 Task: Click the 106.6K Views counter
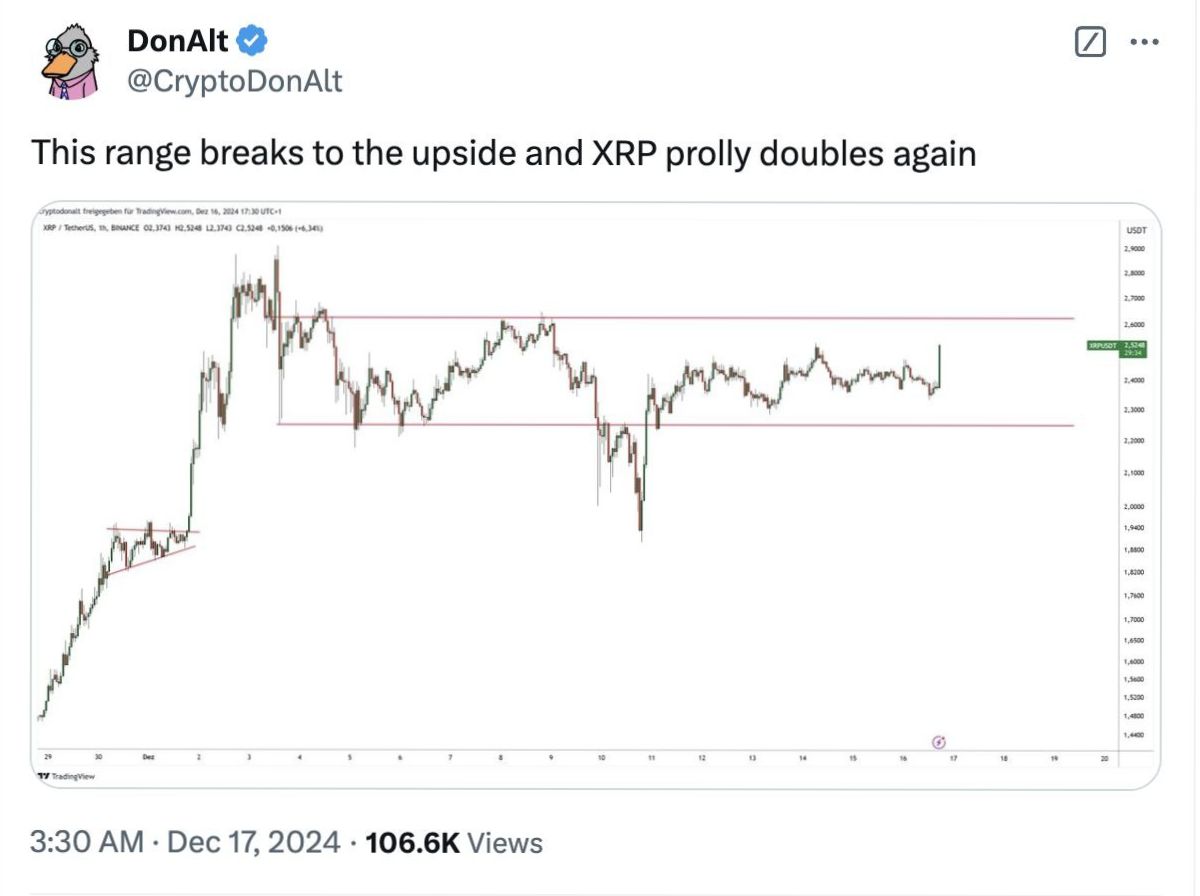click(x=454, y=842)
